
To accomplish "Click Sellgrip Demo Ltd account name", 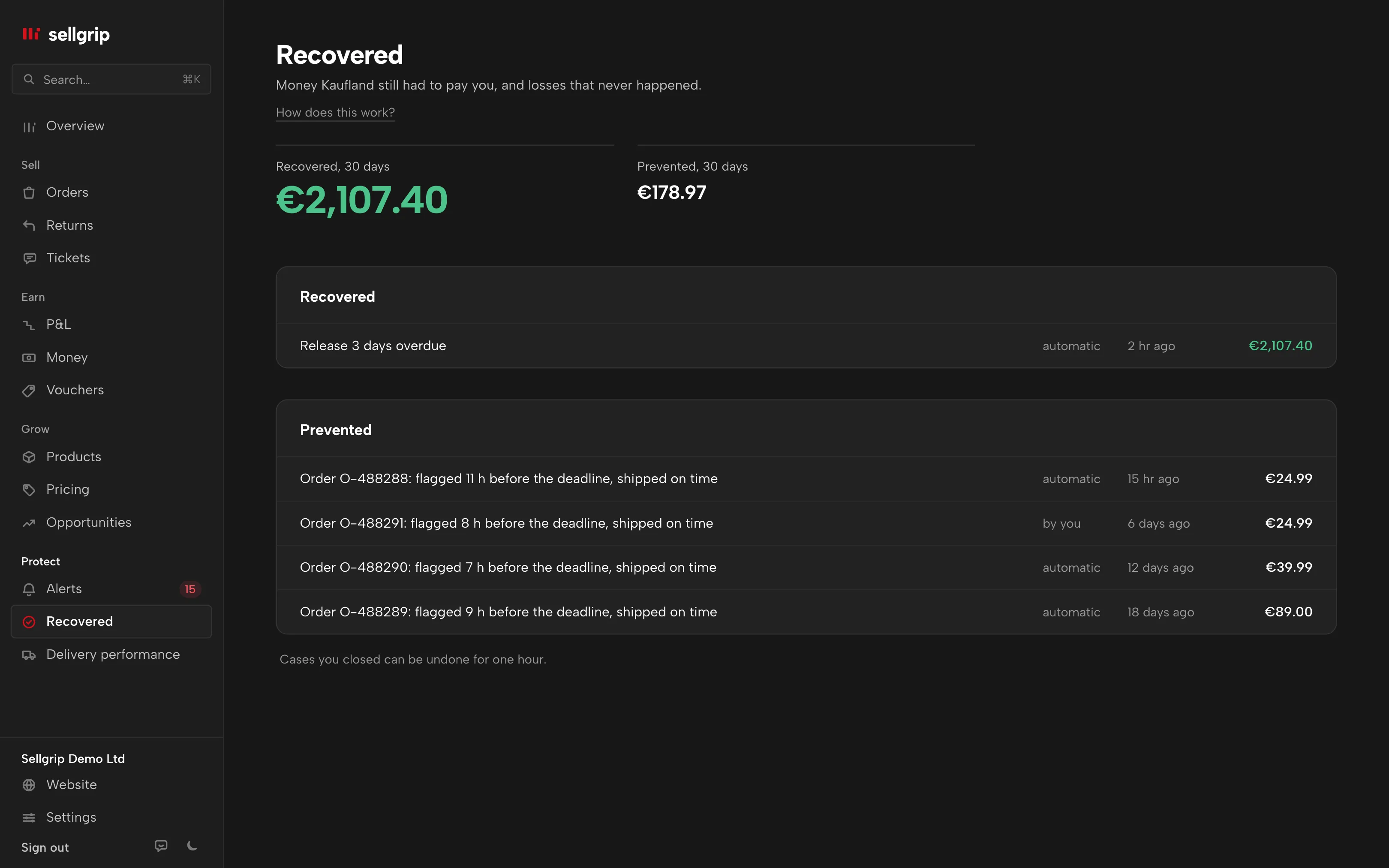I will tap(73, 759).
